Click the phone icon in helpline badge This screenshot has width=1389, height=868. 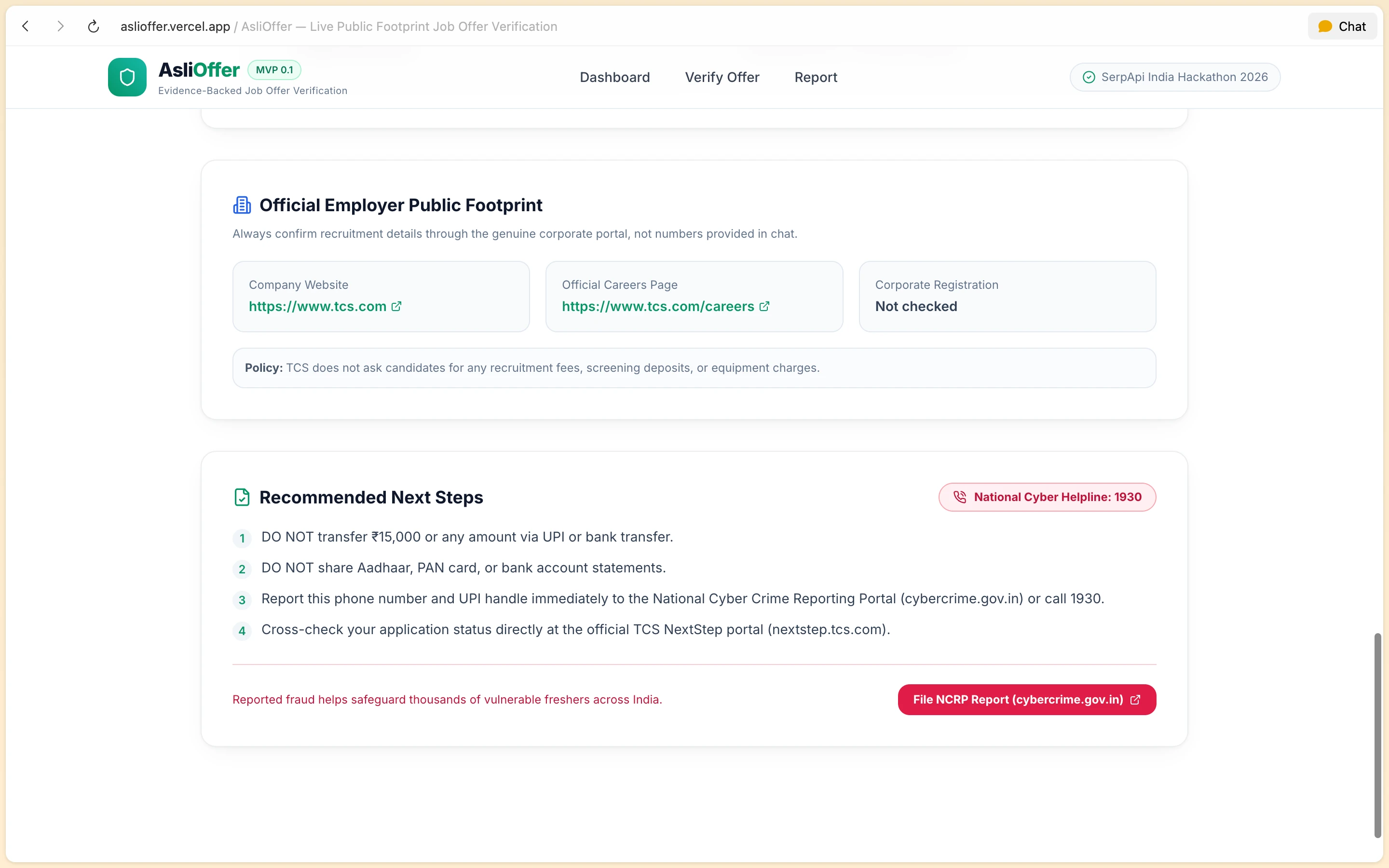[960, 497]
